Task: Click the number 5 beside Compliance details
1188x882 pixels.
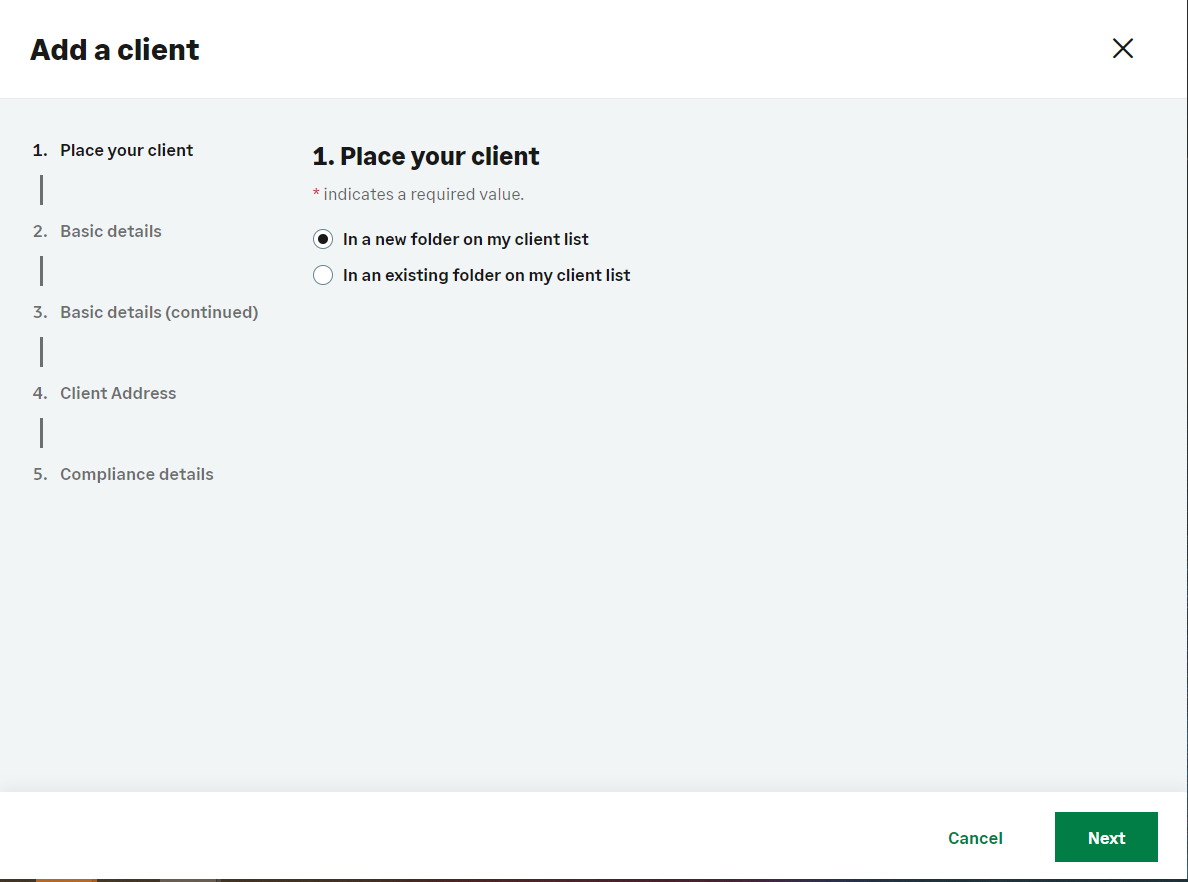Action: (40, 474)
